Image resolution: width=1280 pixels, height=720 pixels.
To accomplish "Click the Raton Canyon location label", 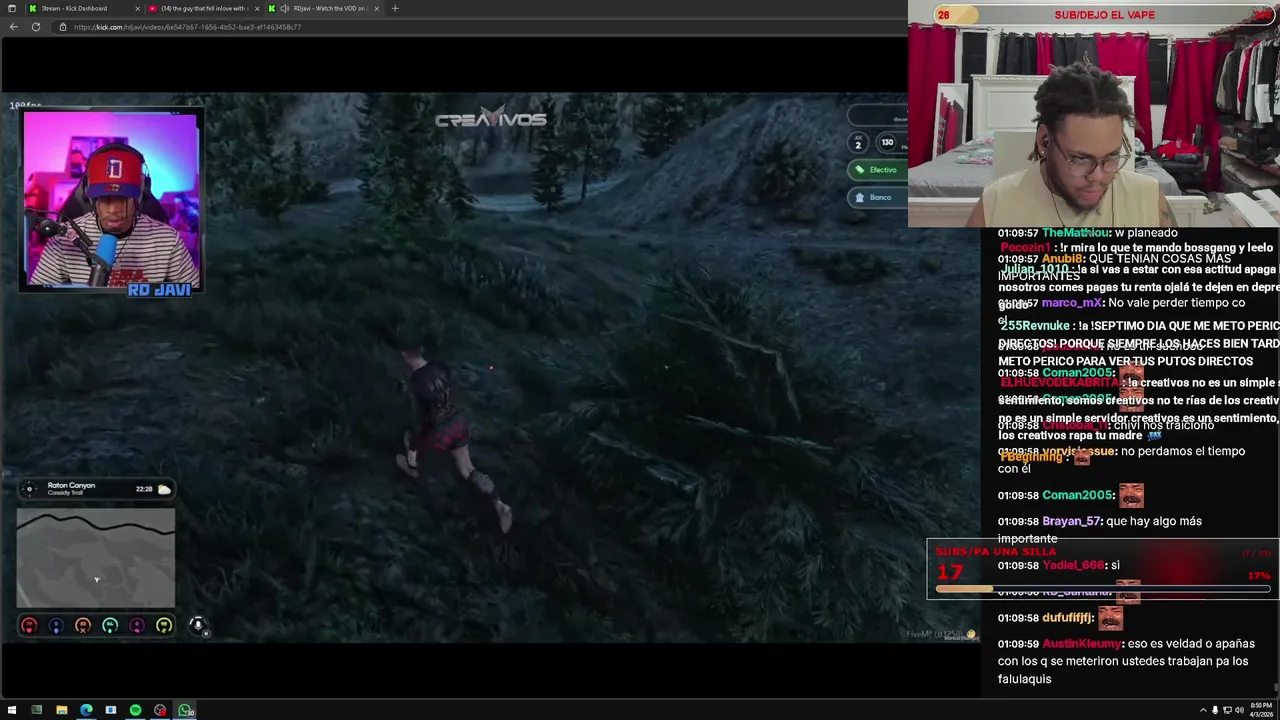I will click(71, 486).
